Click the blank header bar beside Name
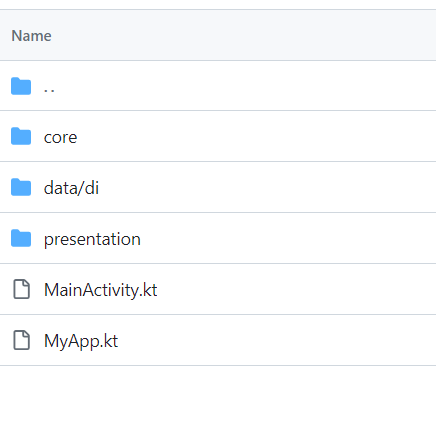The height and width of the screenshot is (426, 436). [x=244, y=35]
